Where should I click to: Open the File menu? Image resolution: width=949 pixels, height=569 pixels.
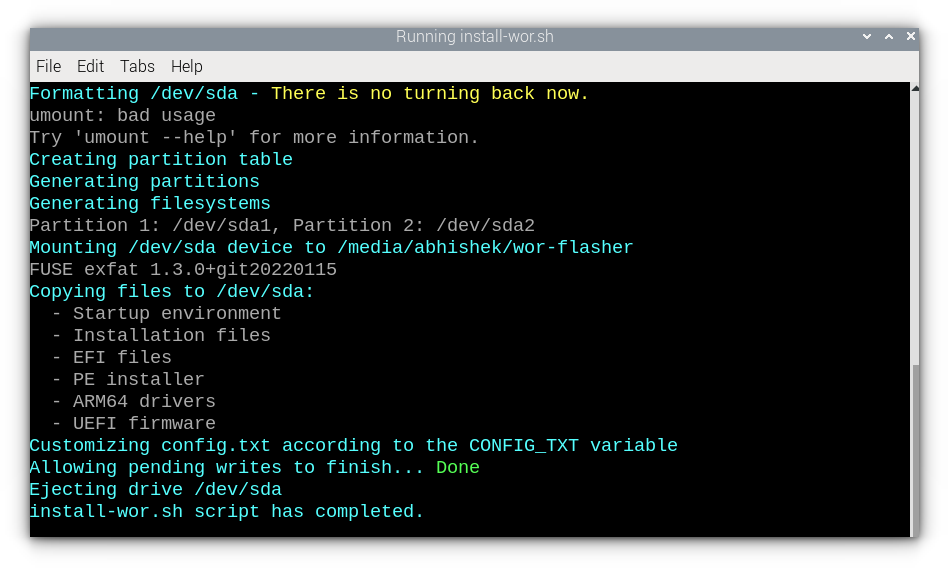coord(48,66)
